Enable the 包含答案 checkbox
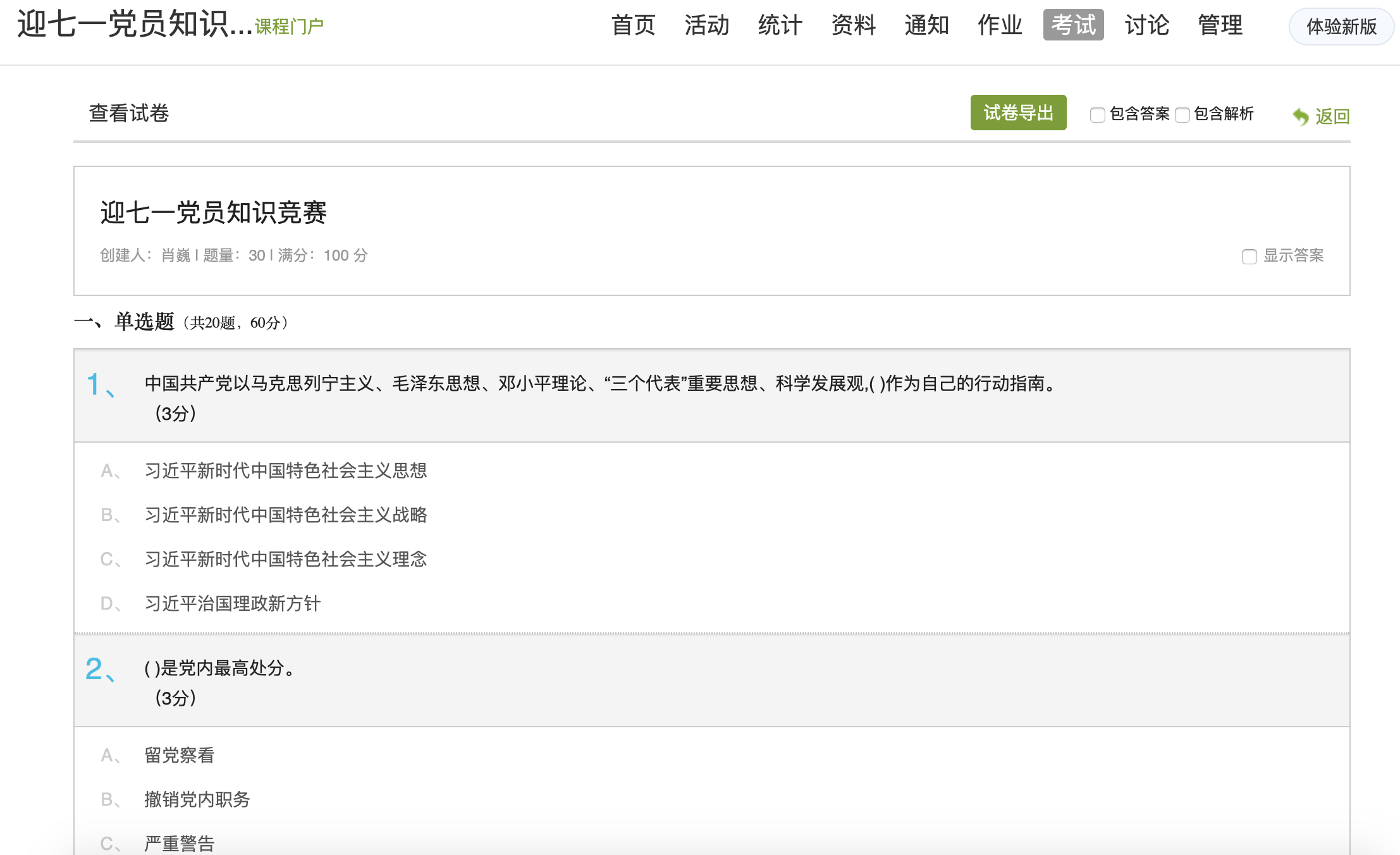Viewport: 1400px width, 855px height. click(x=1098, y=115)
